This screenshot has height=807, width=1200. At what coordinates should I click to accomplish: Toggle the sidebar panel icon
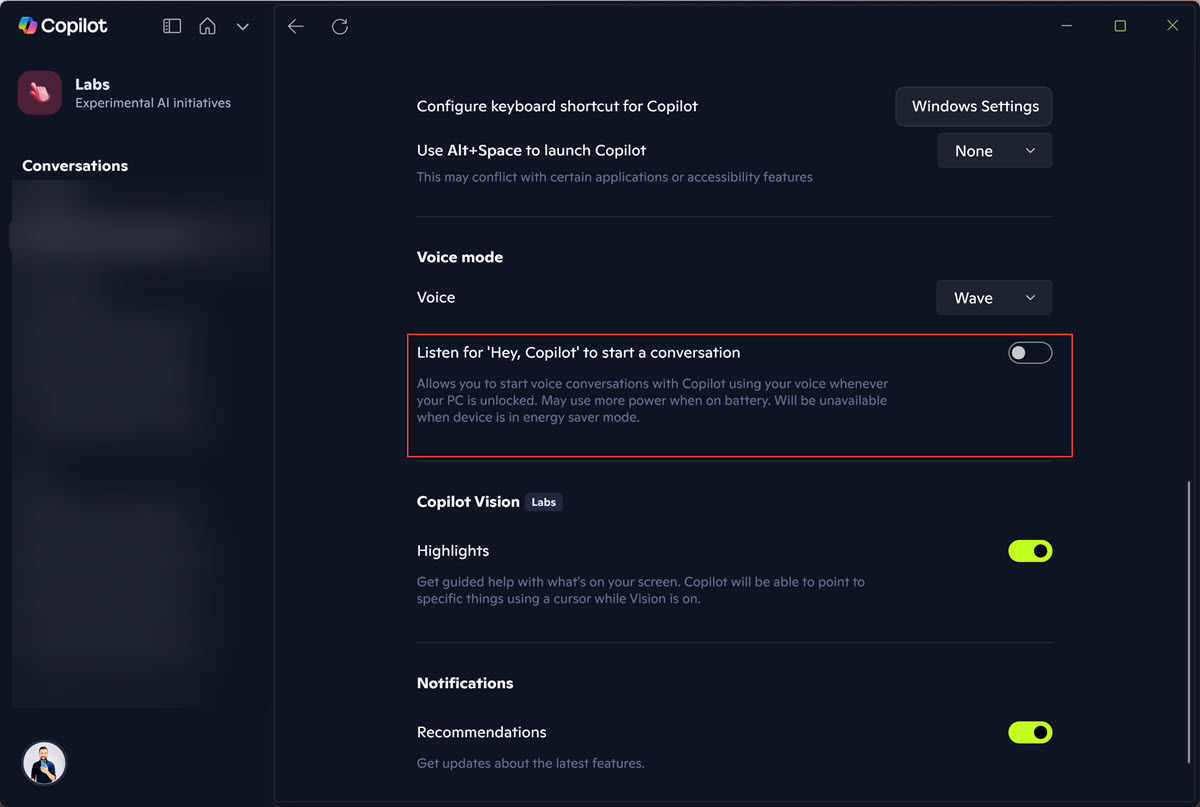pyautogui.click(x=172, y=27)
